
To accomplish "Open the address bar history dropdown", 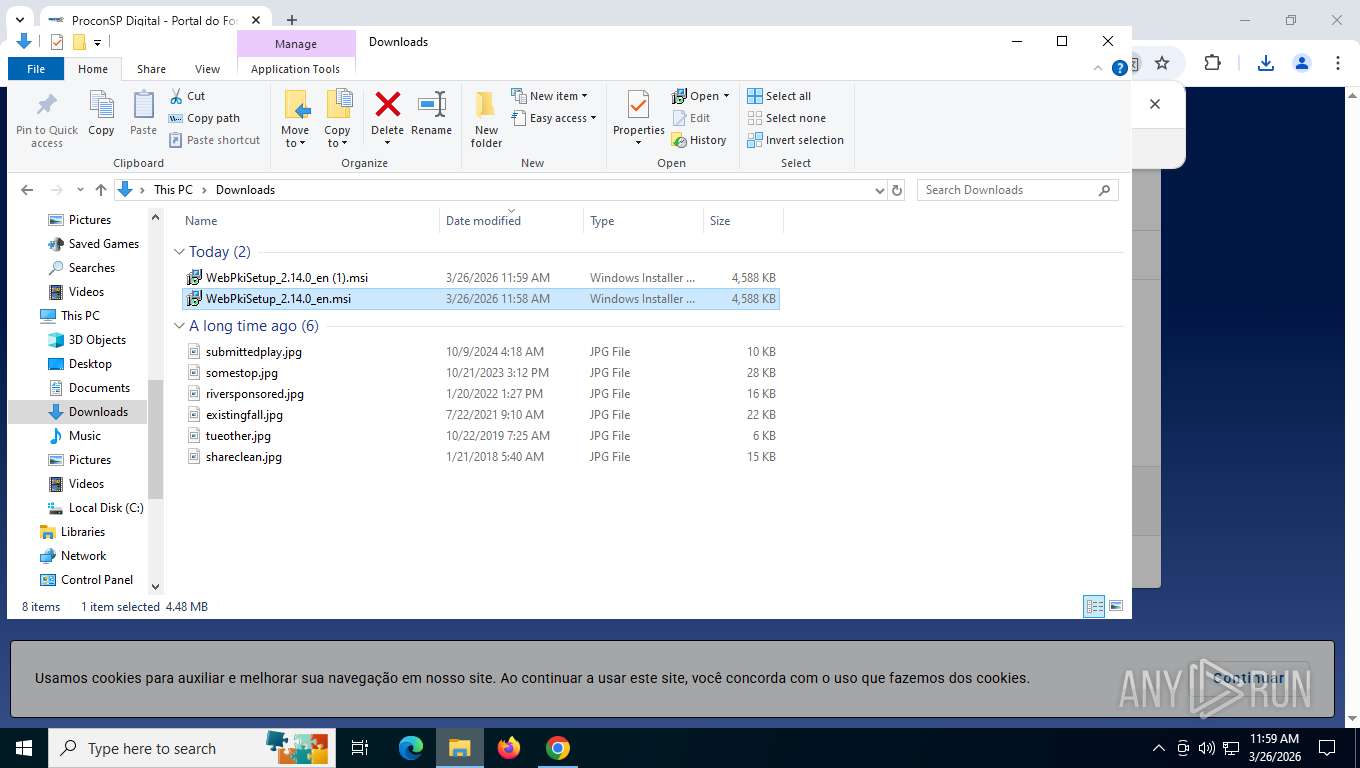I will (x=880, y=190).
